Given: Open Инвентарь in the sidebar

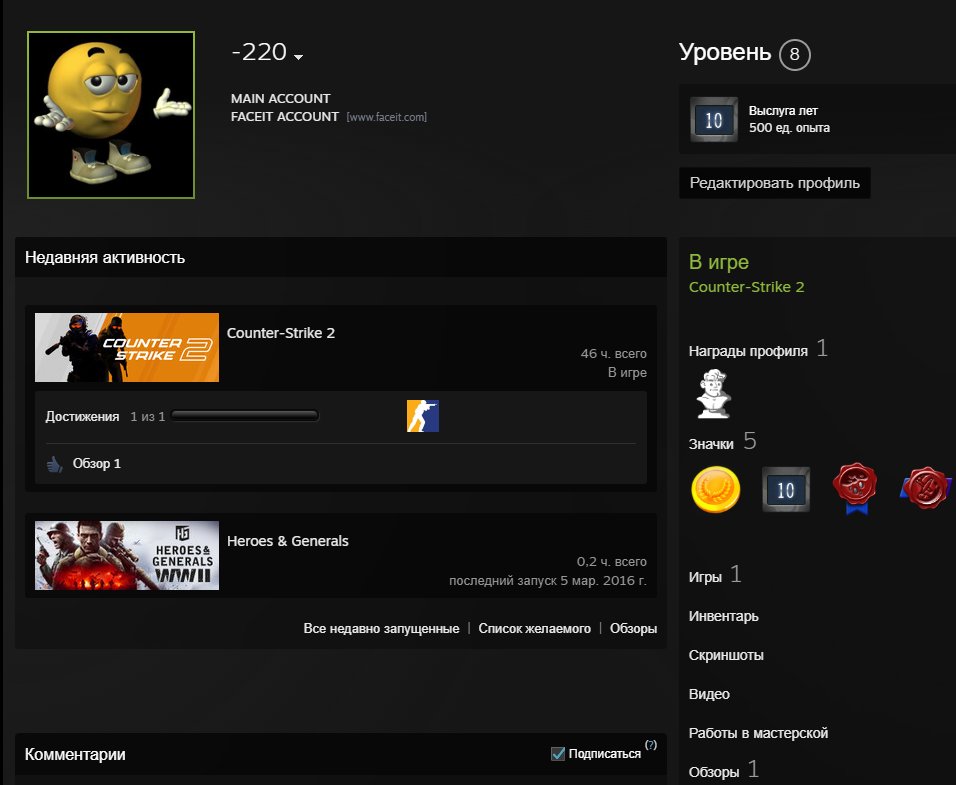Looking at the screenshot, I should pos(724,616).
